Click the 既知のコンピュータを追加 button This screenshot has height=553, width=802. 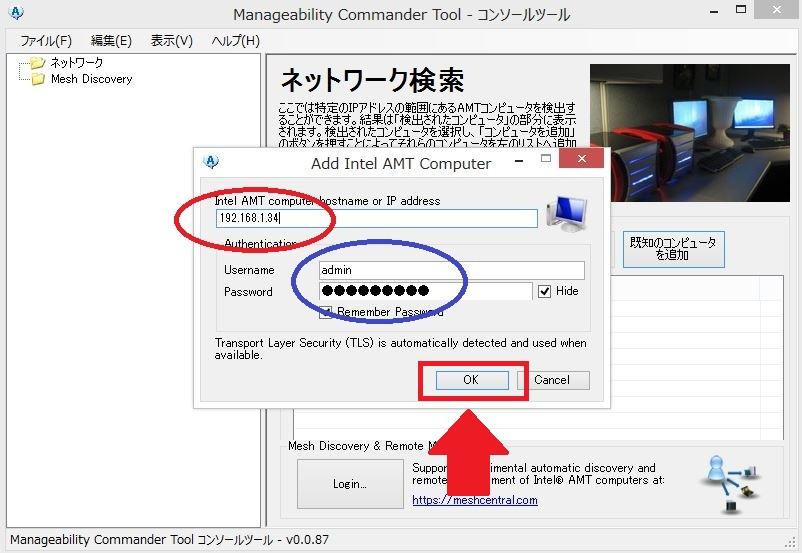[674, 249]
